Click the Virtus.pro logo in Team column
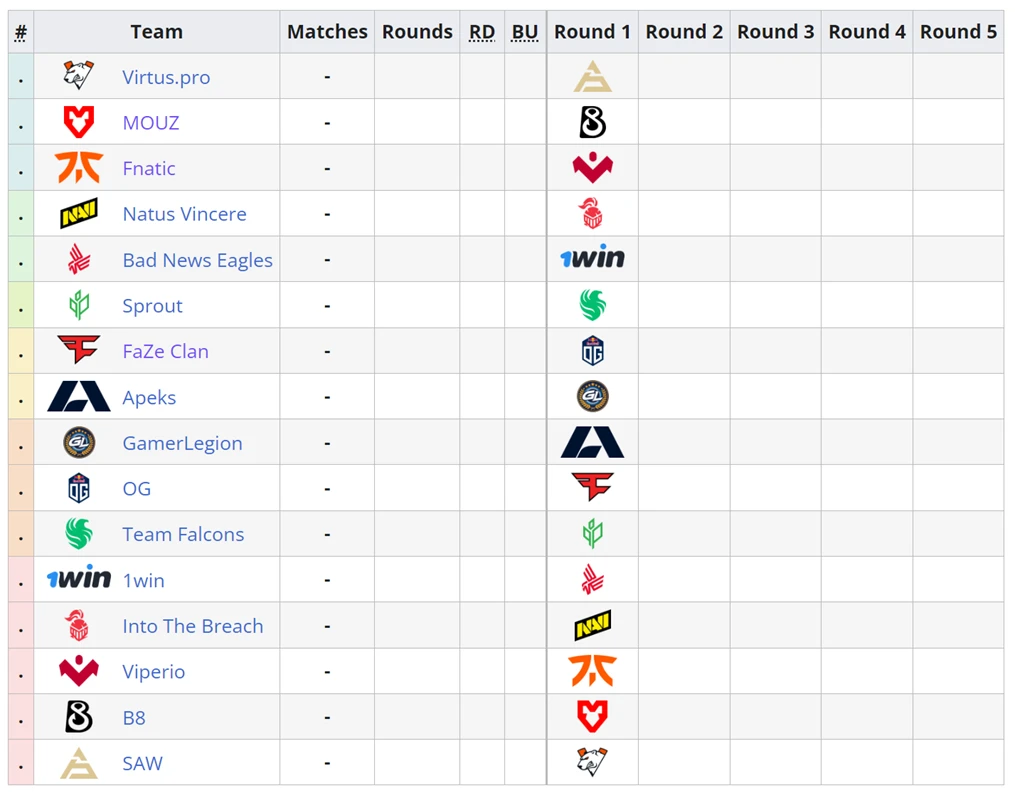The width and height of the screenshot is (1015, 798). pyautogui.click(x=78, y=76)
